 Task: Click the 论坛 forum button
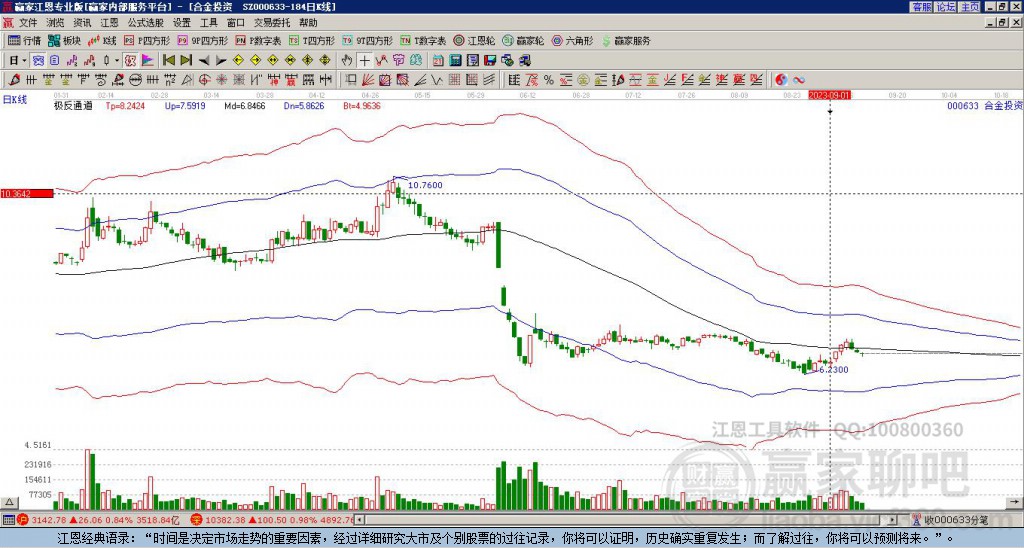946,7
